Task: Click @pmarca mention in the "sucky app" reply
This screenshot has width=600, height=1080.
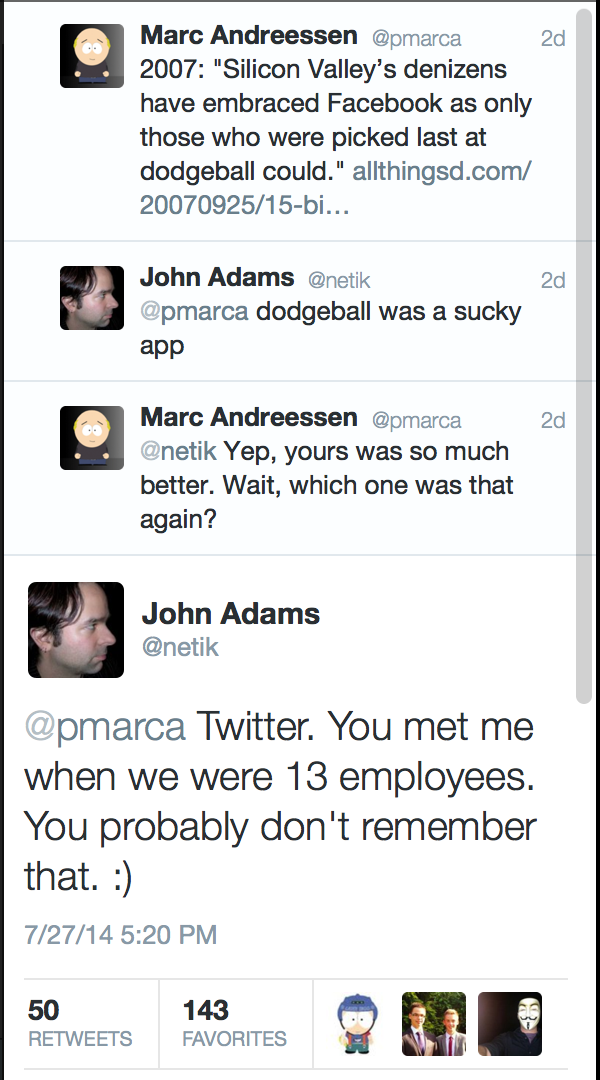Action: click(194, 311)
